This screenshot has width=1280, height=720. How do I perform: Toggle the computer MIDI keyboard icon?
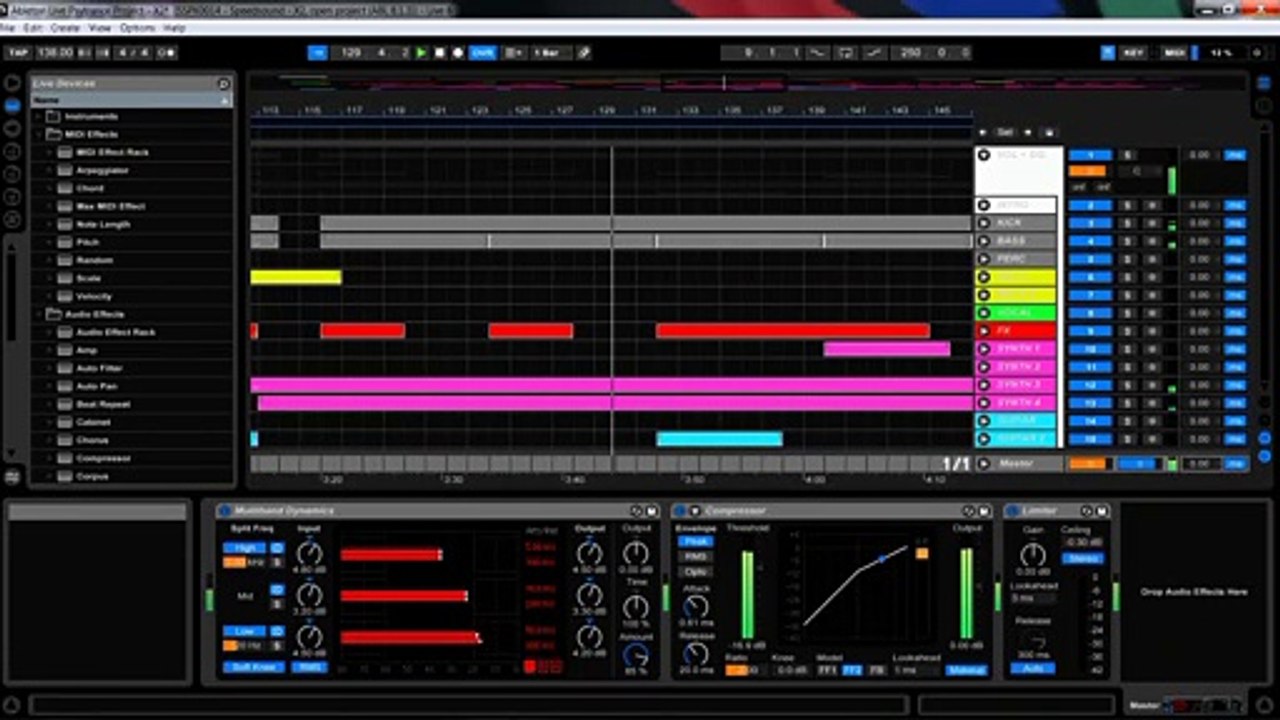click(x=1108, y=53)
